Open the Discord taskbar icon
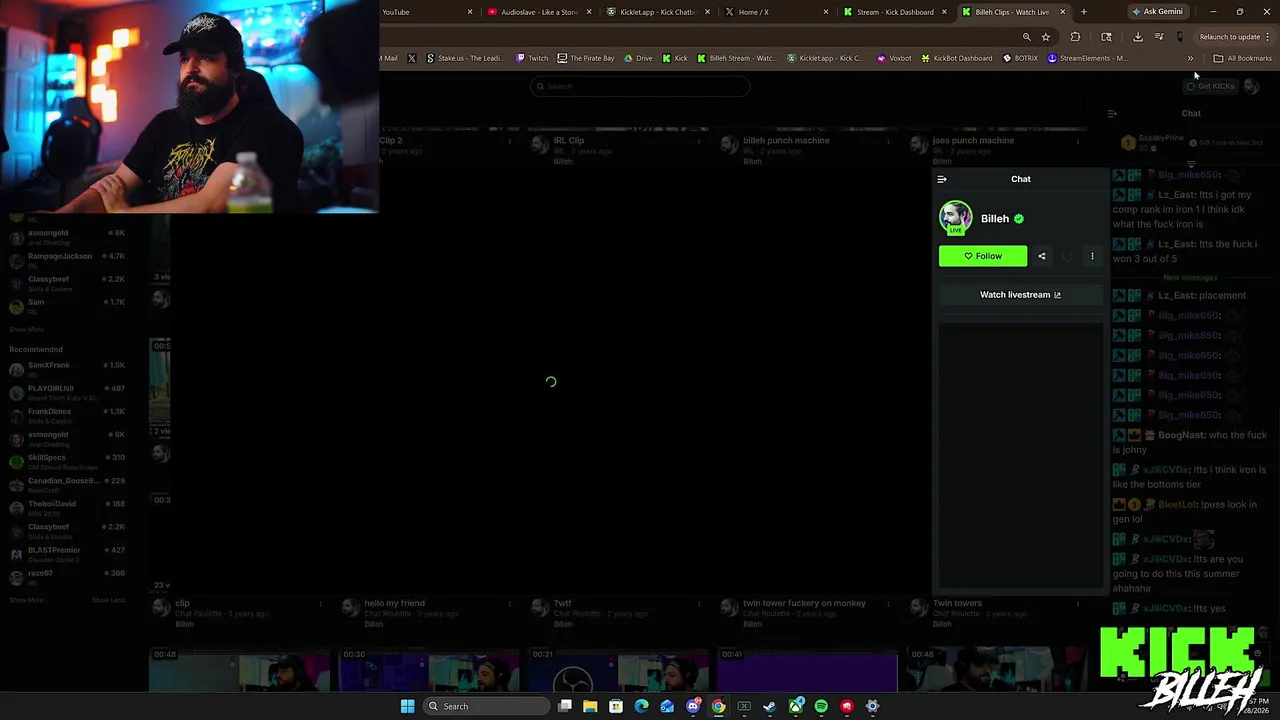This screenshot has width=1280, height=720. (693, 706)
